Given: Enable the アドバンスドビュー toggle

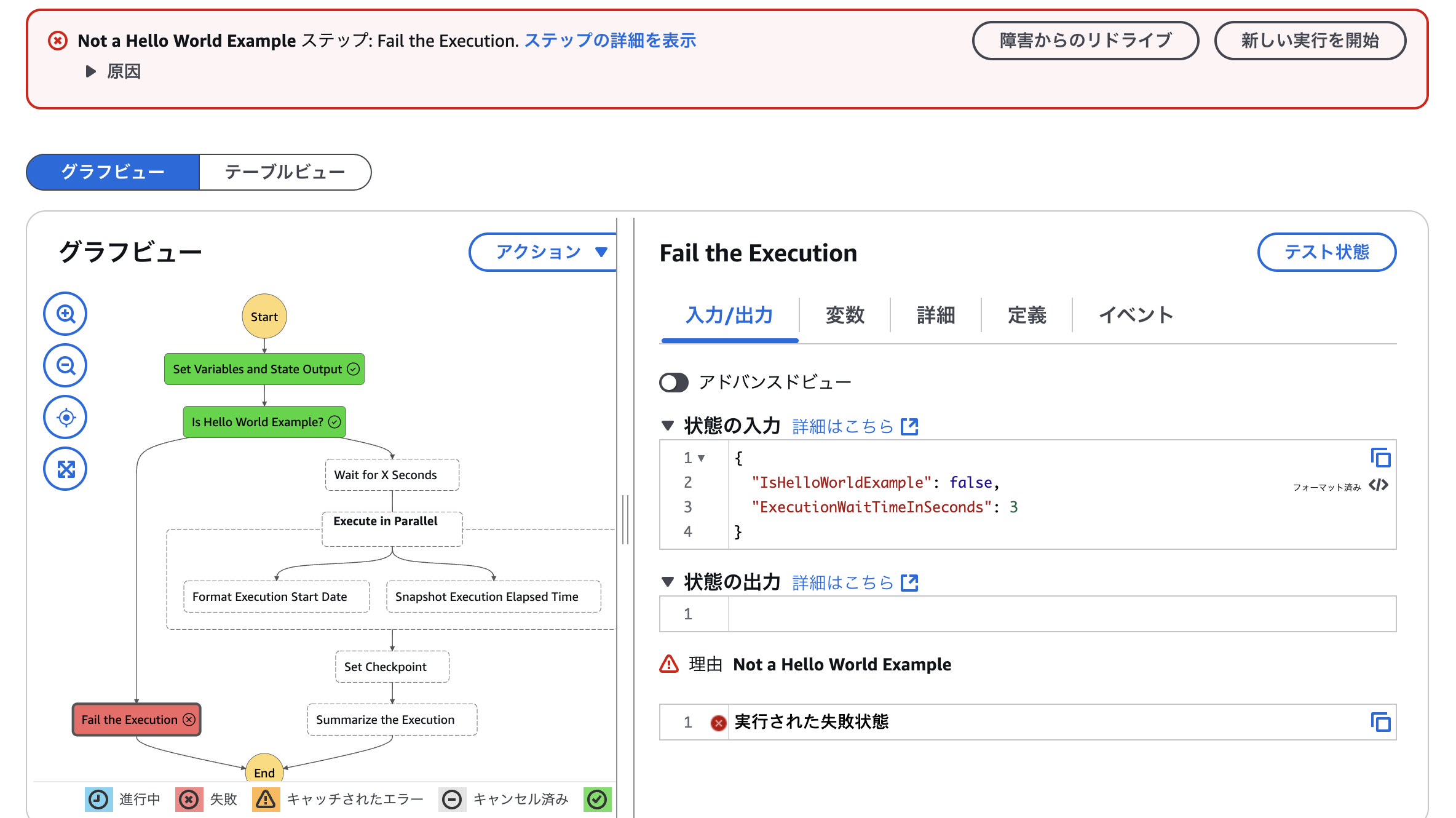Looking at the screenshot, I should (674, 383).
